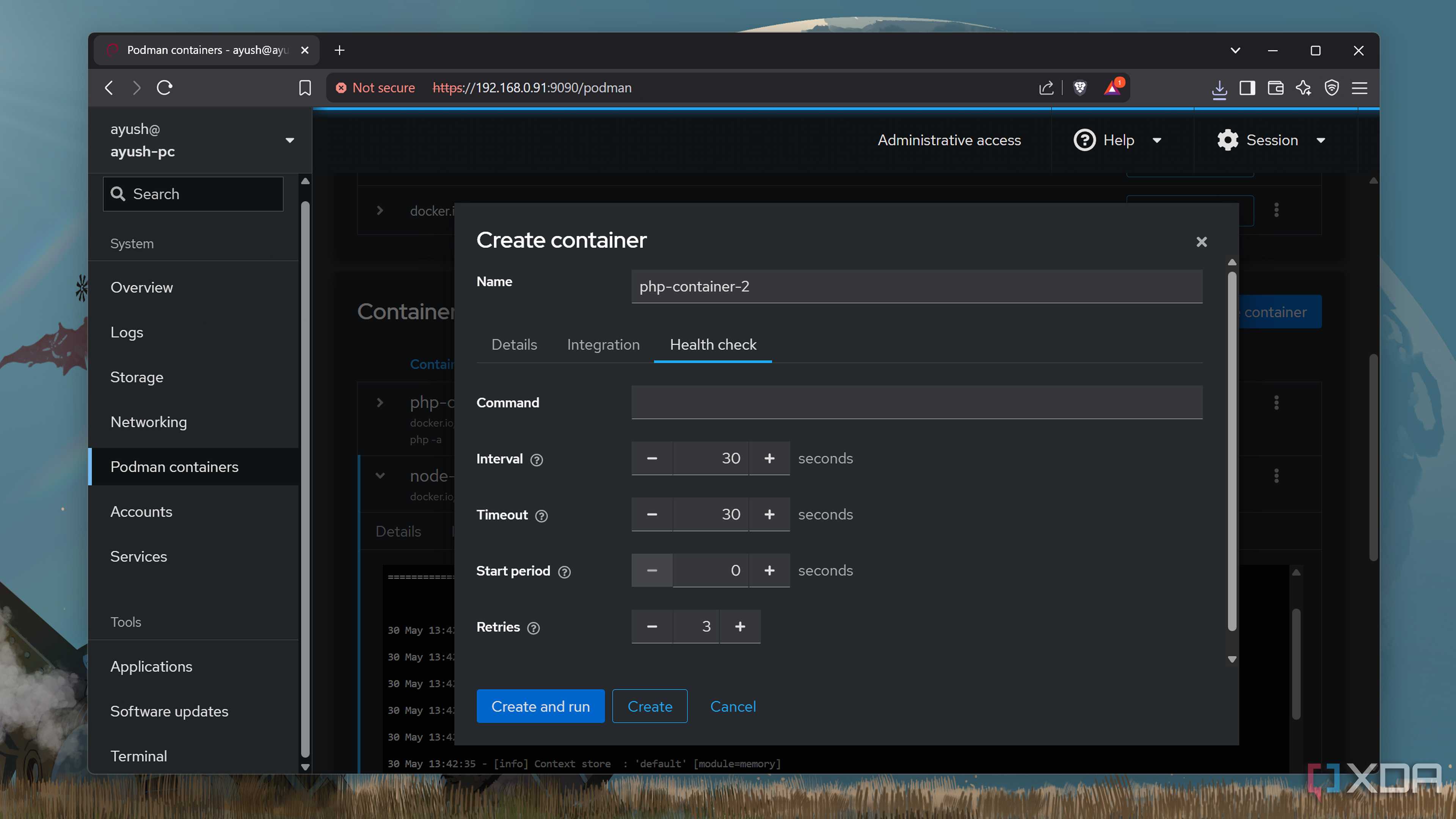Increase the Start period value
This screenshot has width=1456, height=819.
click(769, 570)
